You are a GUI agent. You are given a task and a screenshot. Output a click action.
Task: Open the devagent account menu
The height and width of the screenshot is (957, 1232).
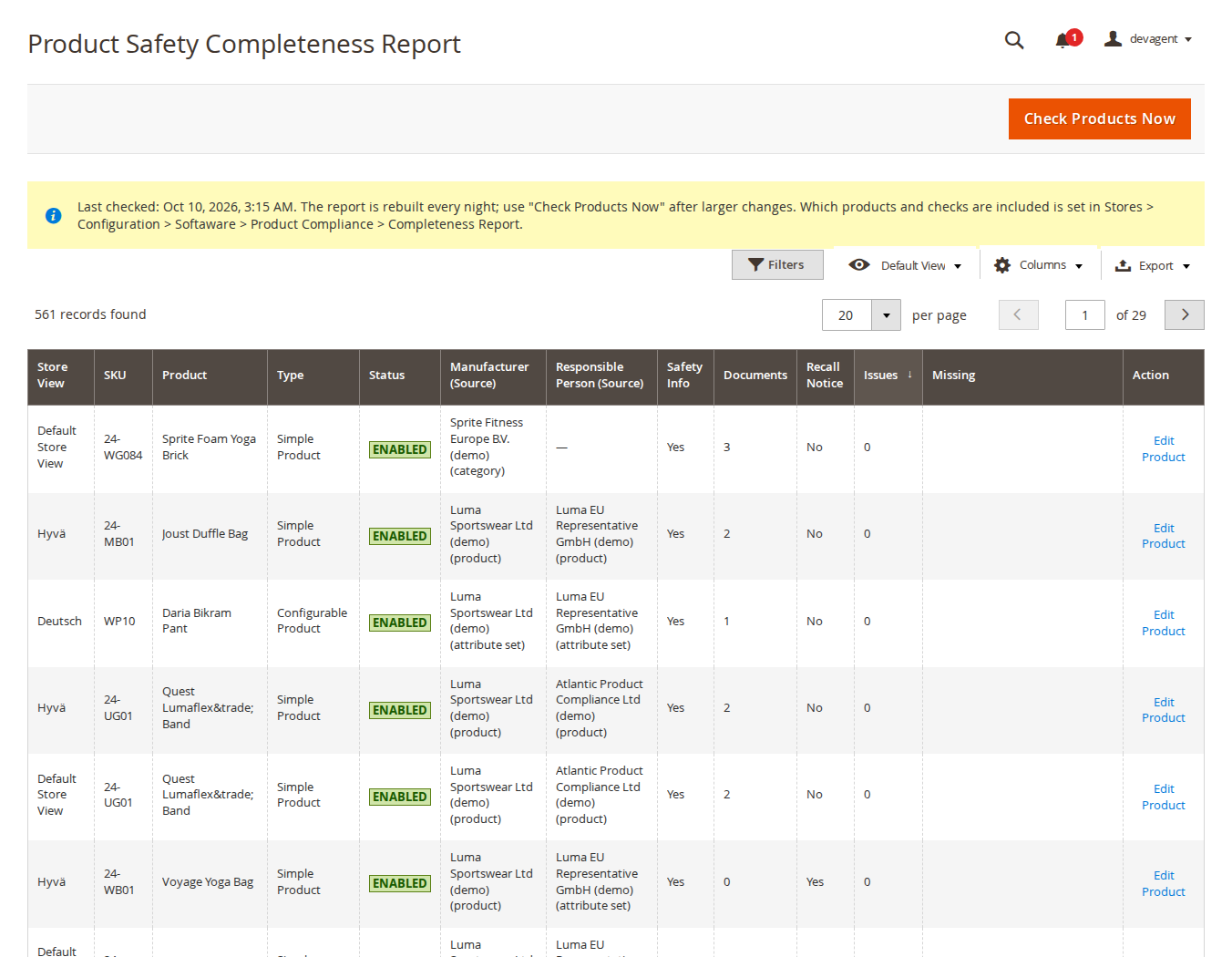pos(1148,39)
